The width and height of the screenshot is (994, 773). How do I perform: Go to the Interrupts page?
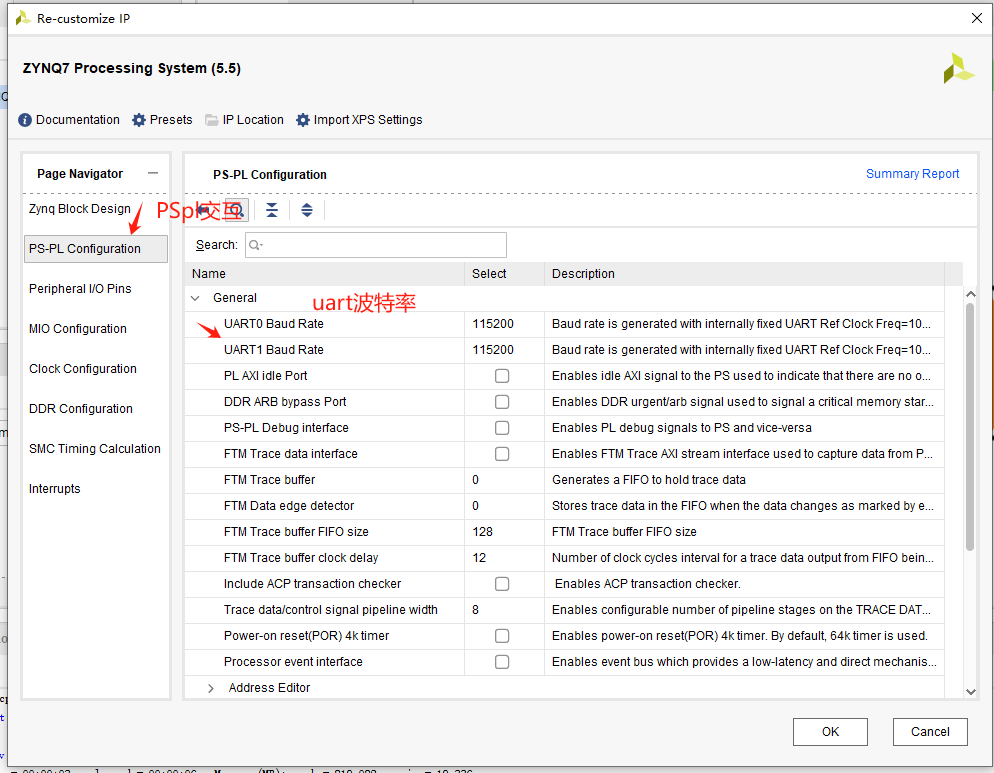pyautogui.click(x=55, y=488)
